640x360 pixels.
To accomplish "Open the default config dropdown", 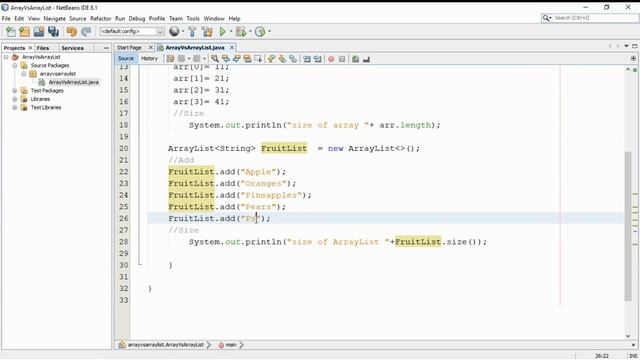I will [x=132, y=31].
